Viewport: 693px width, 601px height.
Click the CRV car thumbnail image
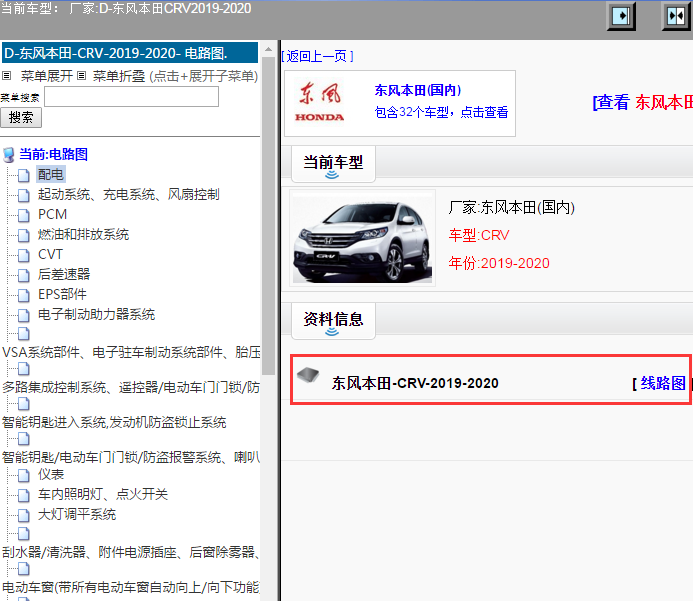coord(362,238)
